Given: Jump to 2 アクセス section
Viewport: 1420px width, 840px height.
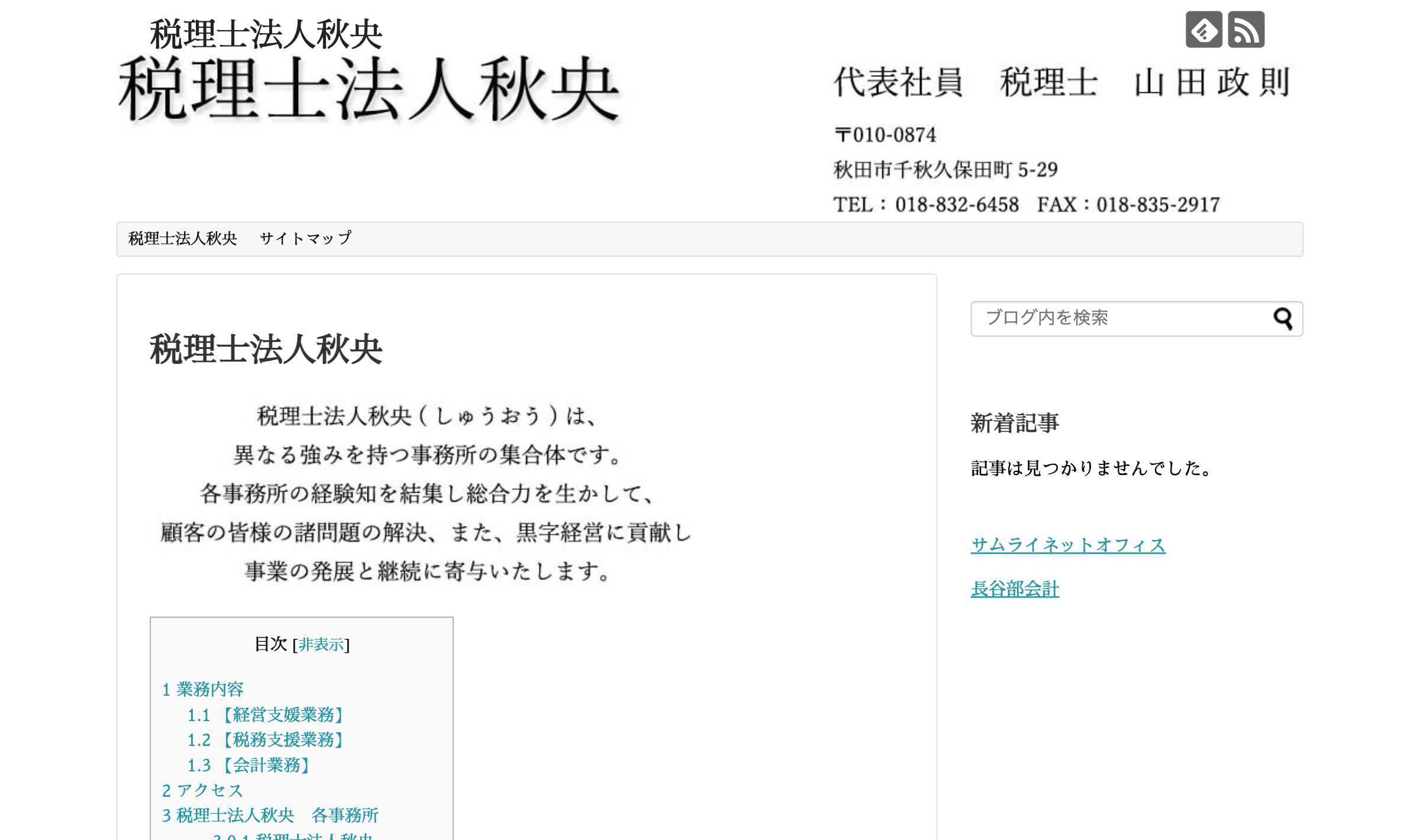Looking at the screenshot, I should (x=202, y=791).
